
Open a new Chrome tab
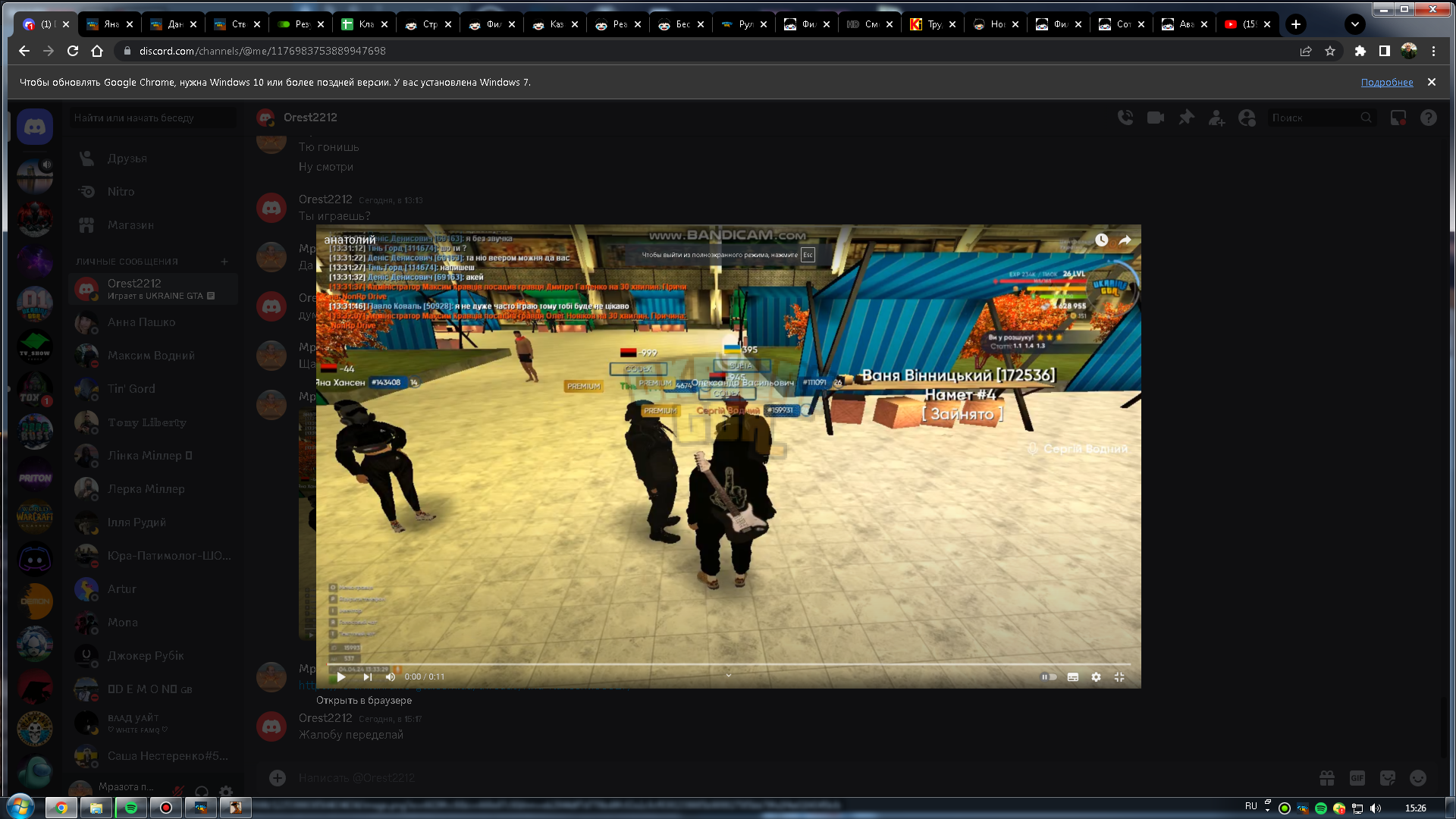(x=1296, y=24)
